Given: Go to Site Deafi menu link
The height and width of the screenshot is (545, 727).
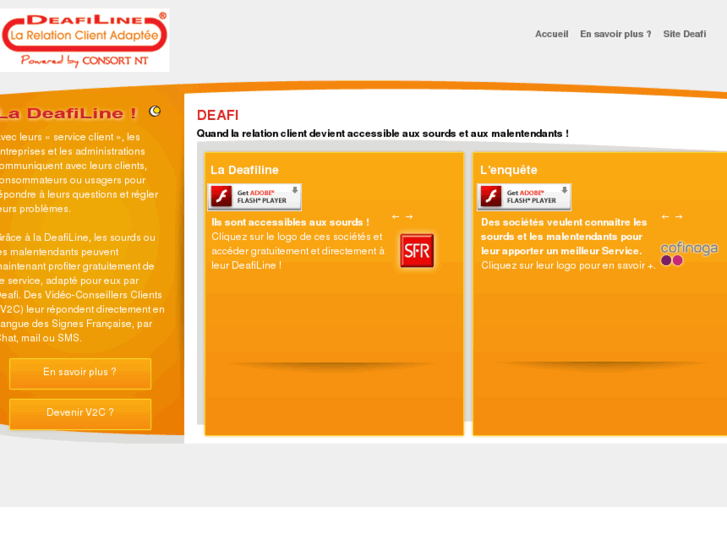Looking at the screenshot, I should coord(684,34).
